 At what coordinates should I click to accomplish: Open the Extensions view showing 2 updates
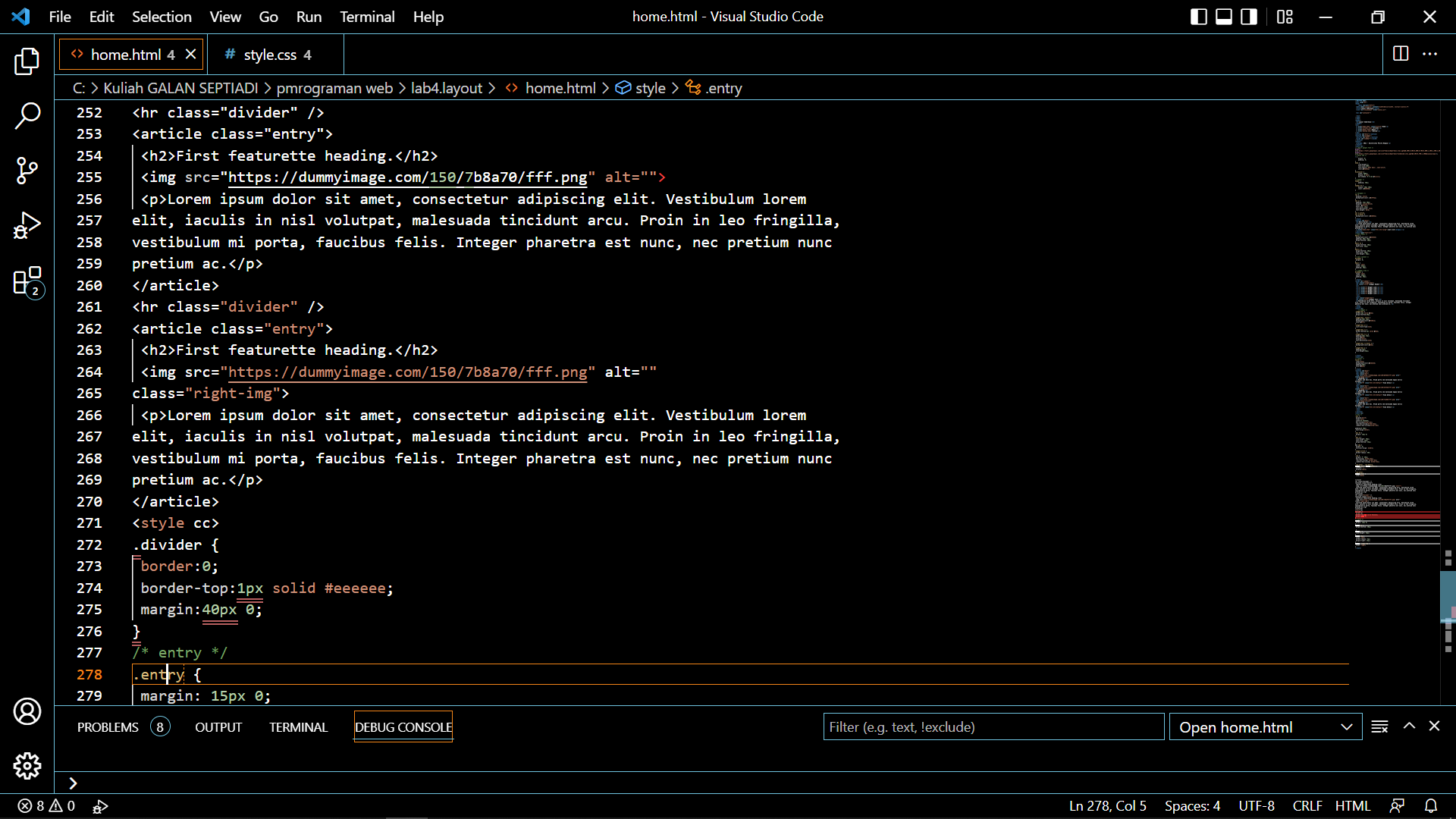(x=27, y=281)
